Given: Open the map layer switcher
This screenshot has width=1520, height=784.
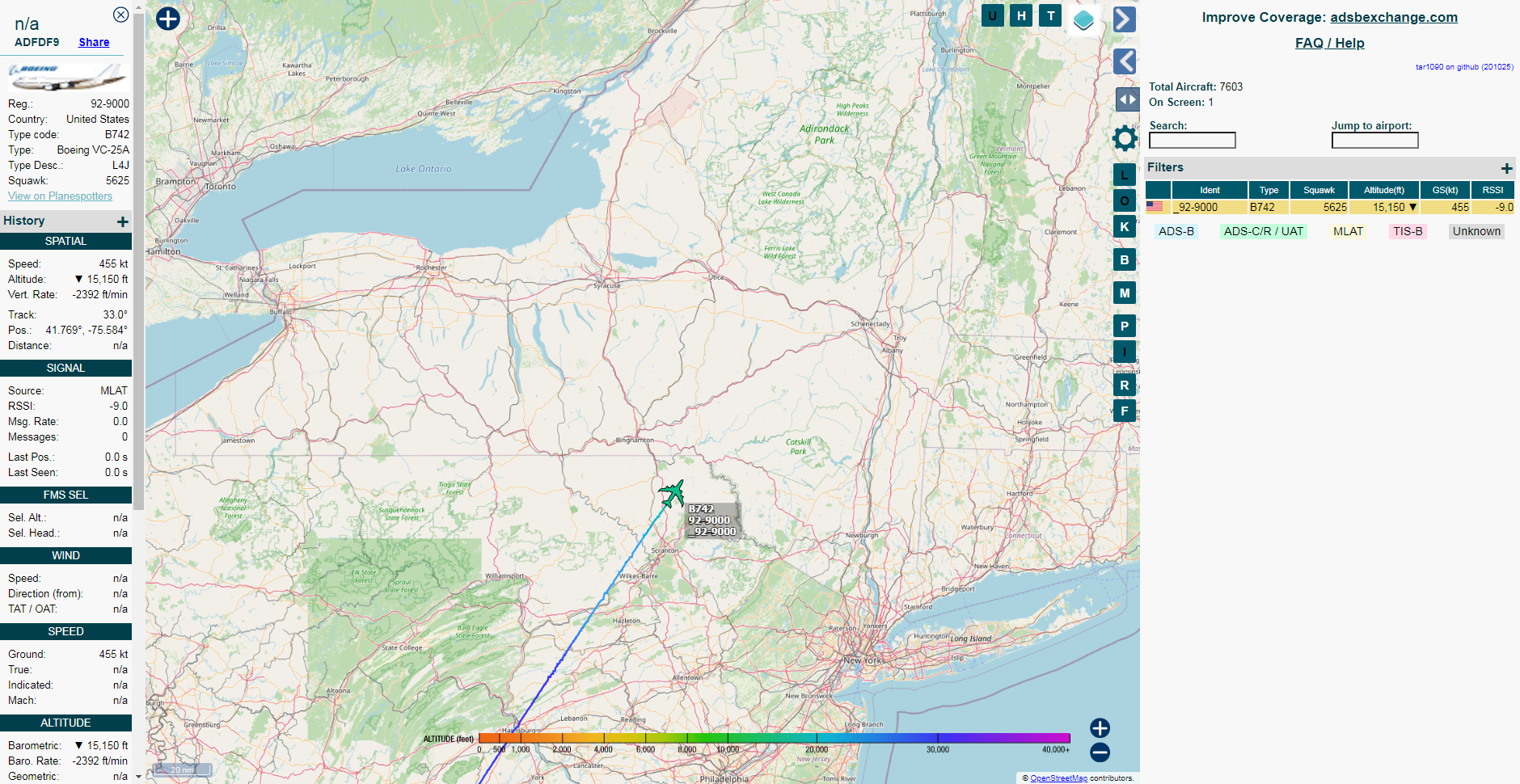Looking at the screenshot, I should coord(1083,20).
